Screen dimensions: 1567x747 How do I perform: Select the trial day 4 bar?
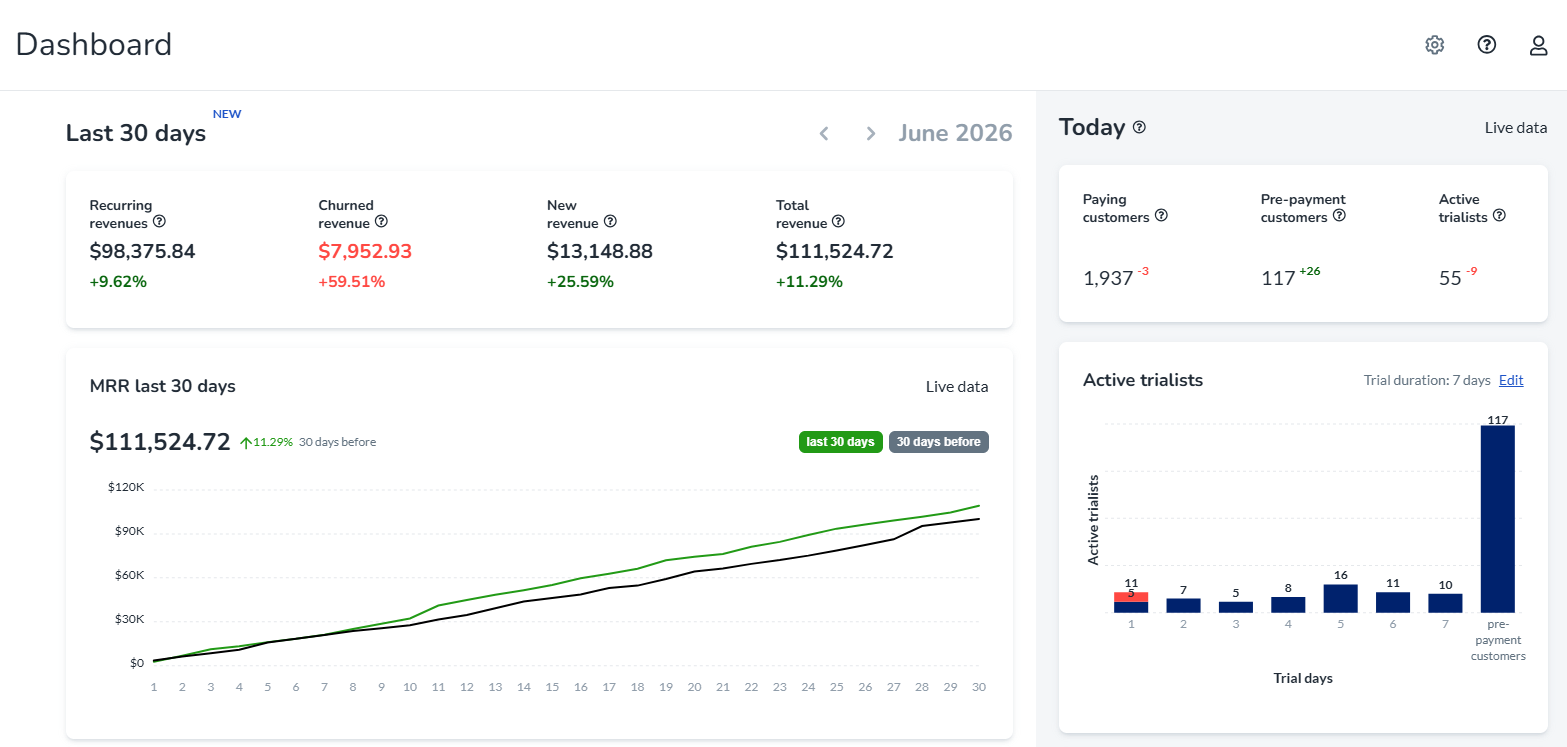point(1288,604)
